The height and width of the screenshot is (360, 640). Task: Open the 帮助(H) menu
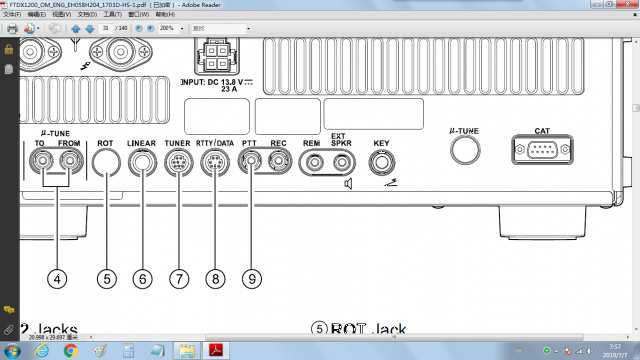165,14
